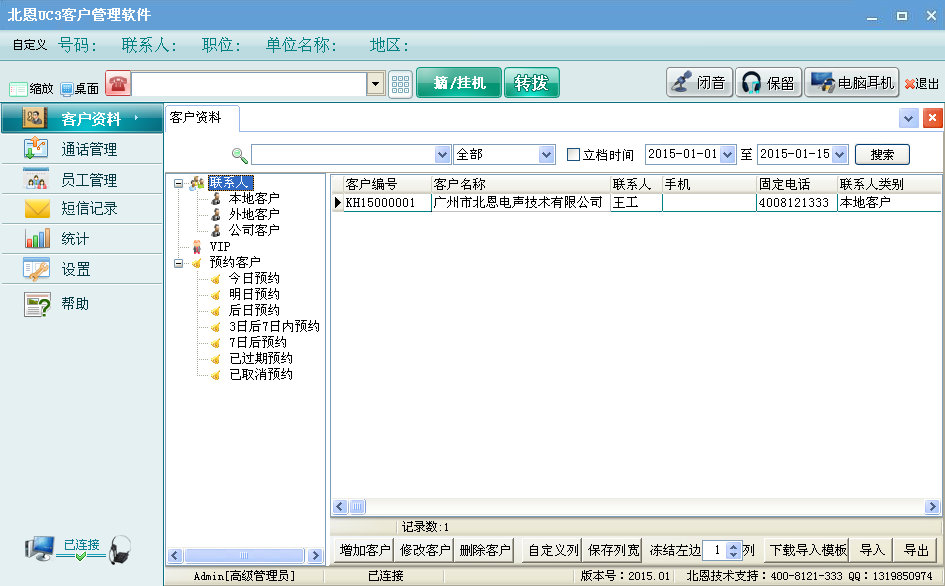Toggle the 保留 hold button
945x586 pixels.
click(x=768, y=82)
